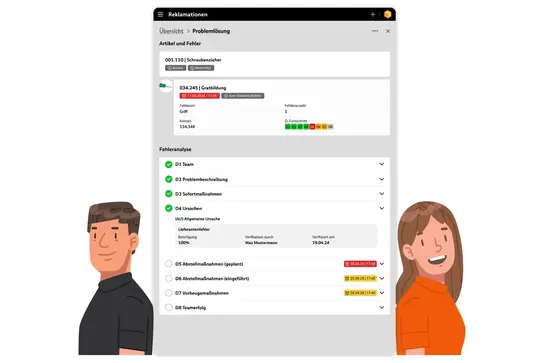Click the red date tag under Gratbildung
Screen dimensions: 544x363
[x=199, y=96]
